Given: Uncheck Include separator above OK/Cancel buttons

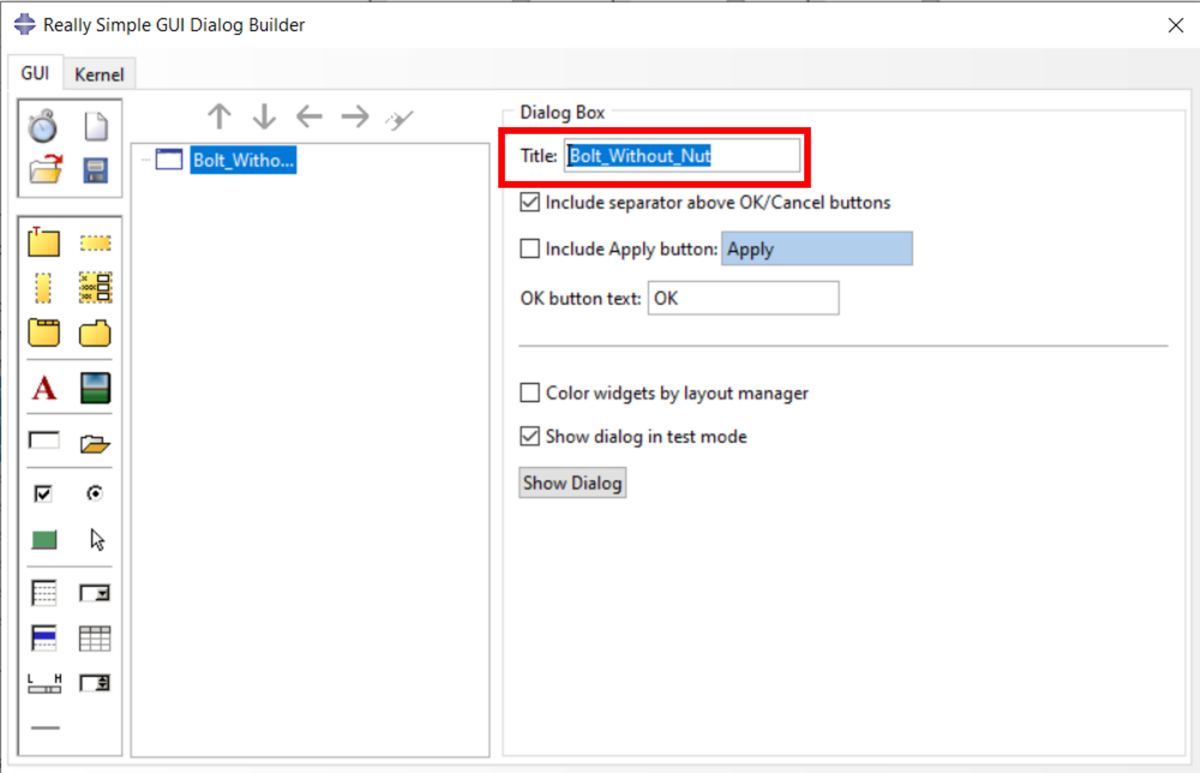Looking at the screenshot, I should click(529, 202).
